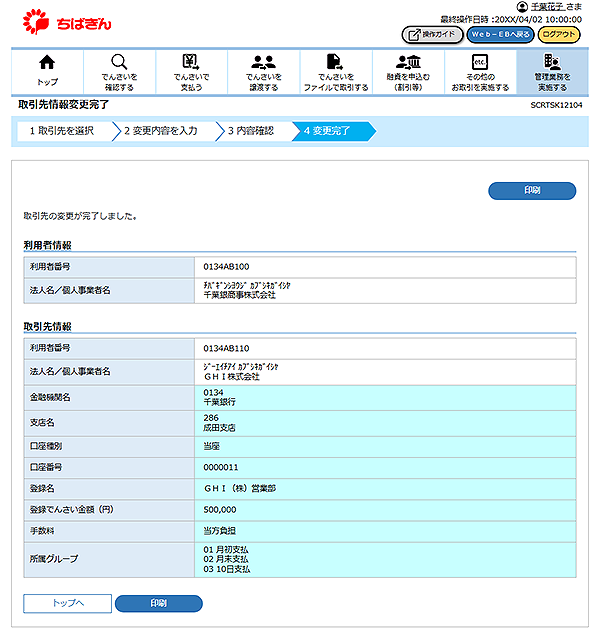Screen dimensions: 600x639
Task: Click the 取引先情報 section heading
Action: pyautogui.click(x=47, y=327)
